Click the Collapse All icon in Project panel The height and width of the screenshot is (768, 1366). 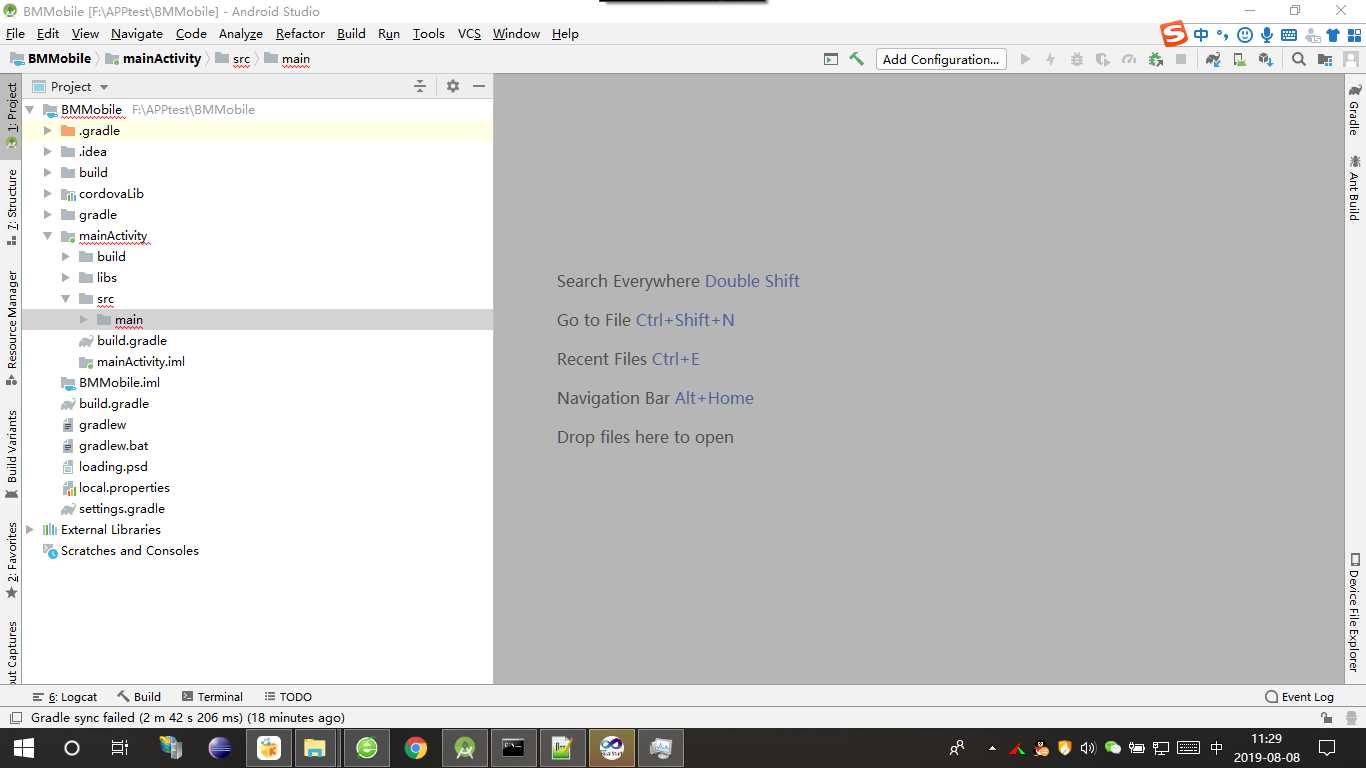pos(420,86)
